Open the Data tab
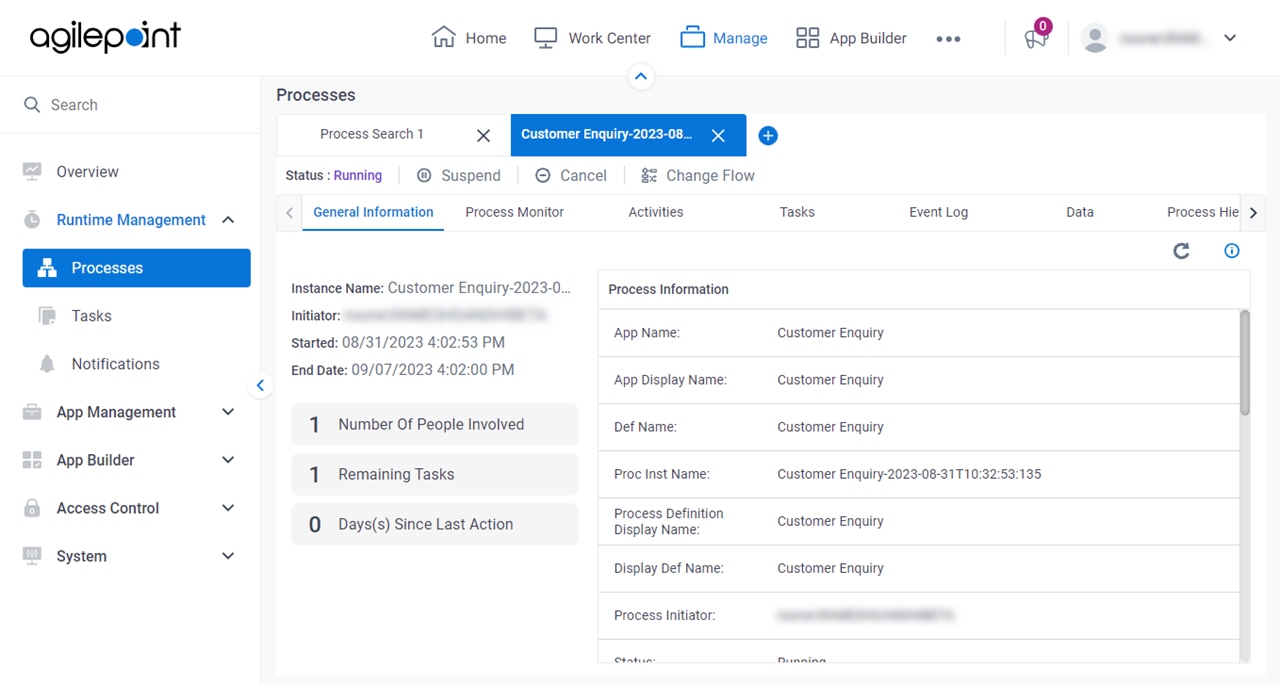The image size is (1280, 684). pos(1080,212)
